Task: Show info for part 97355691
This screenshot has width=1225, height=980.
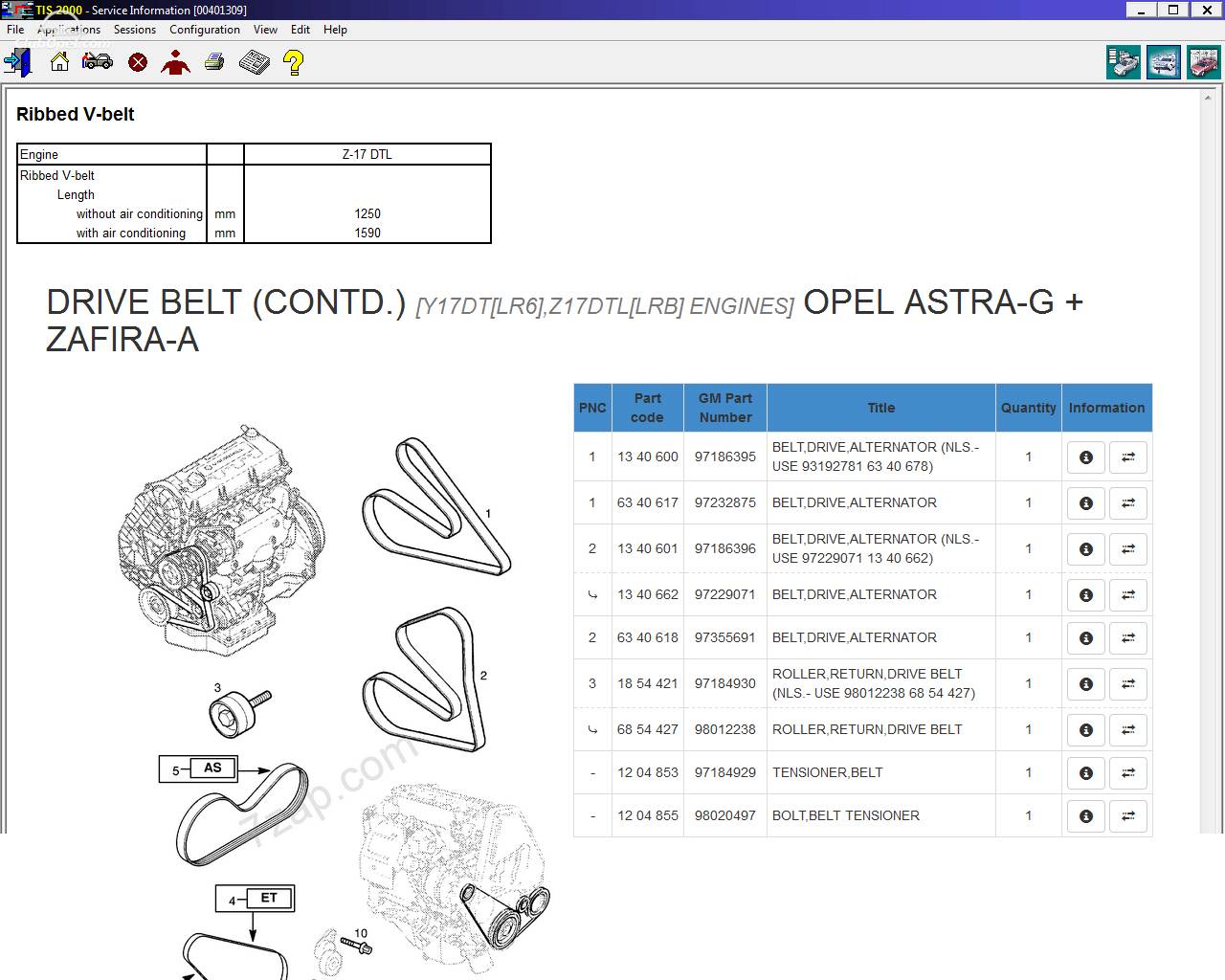Action: (x=1086, y=638)
